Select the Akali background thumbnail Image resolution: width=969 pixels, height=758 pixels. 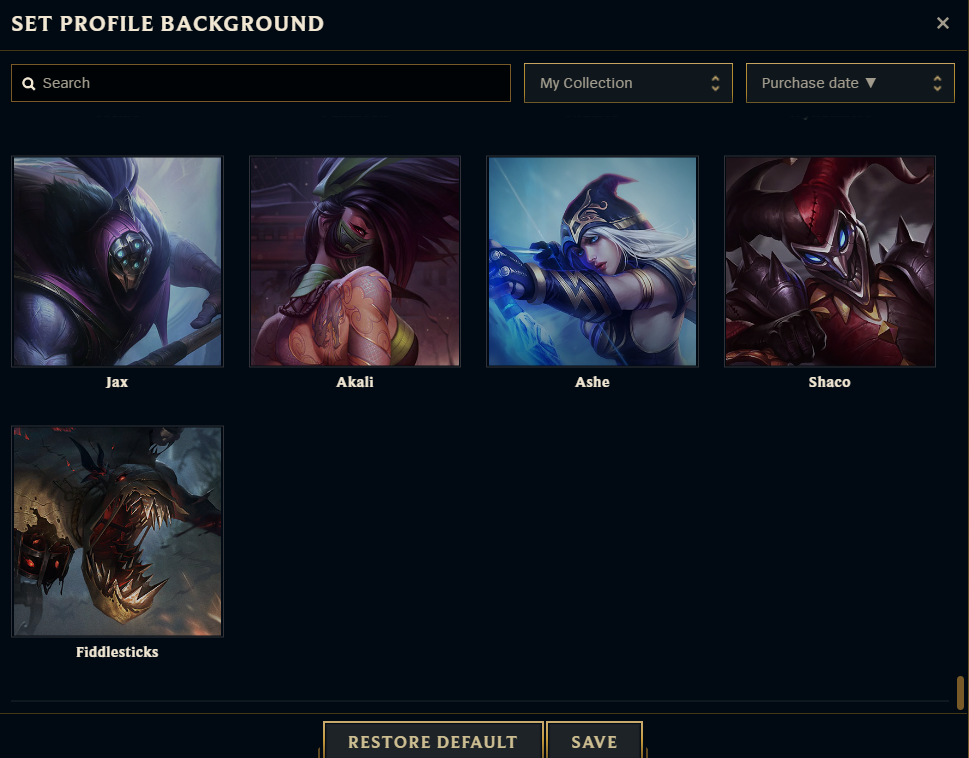355,261
